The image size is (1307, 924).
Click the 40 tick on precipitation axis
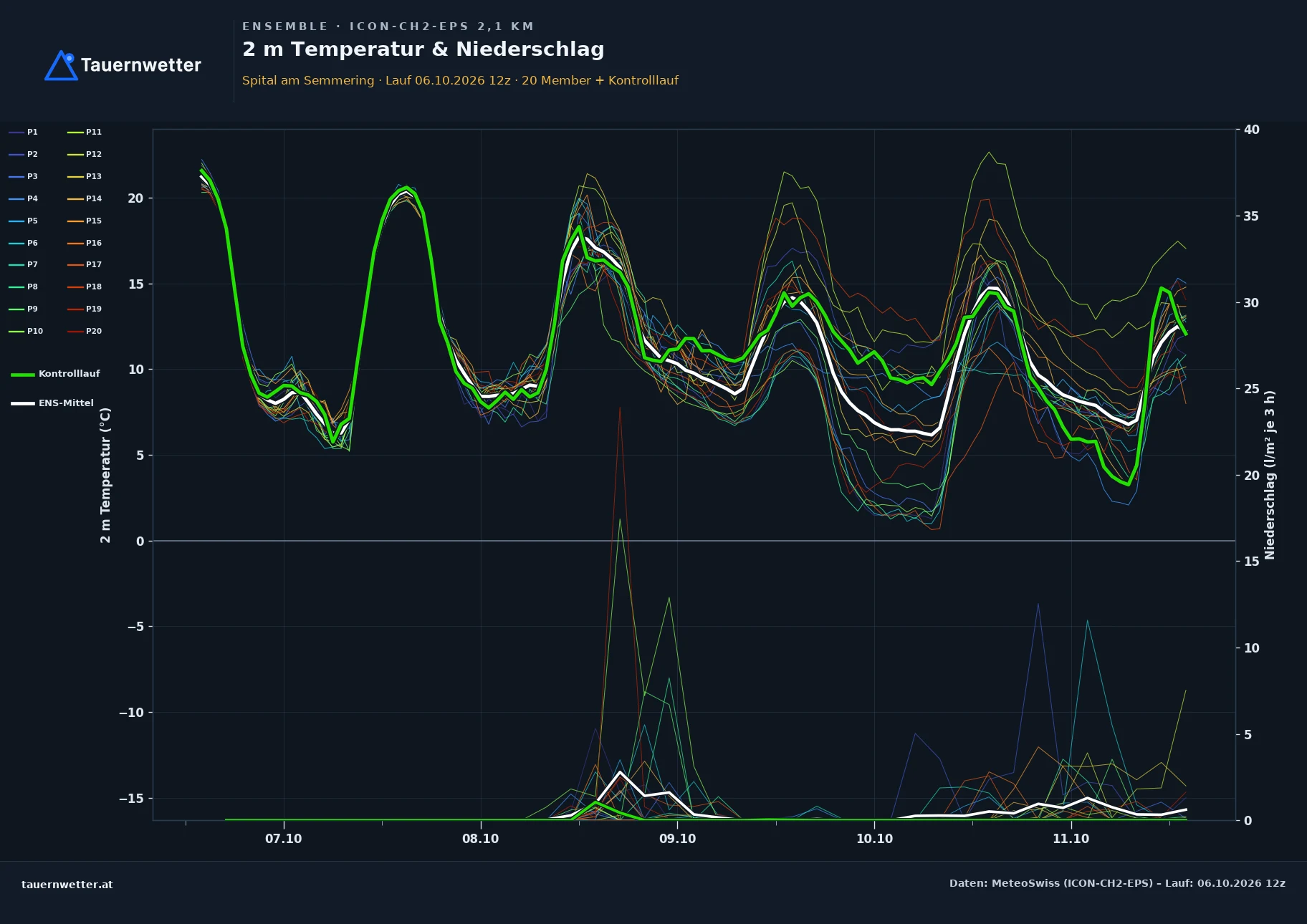(1252, 130)
